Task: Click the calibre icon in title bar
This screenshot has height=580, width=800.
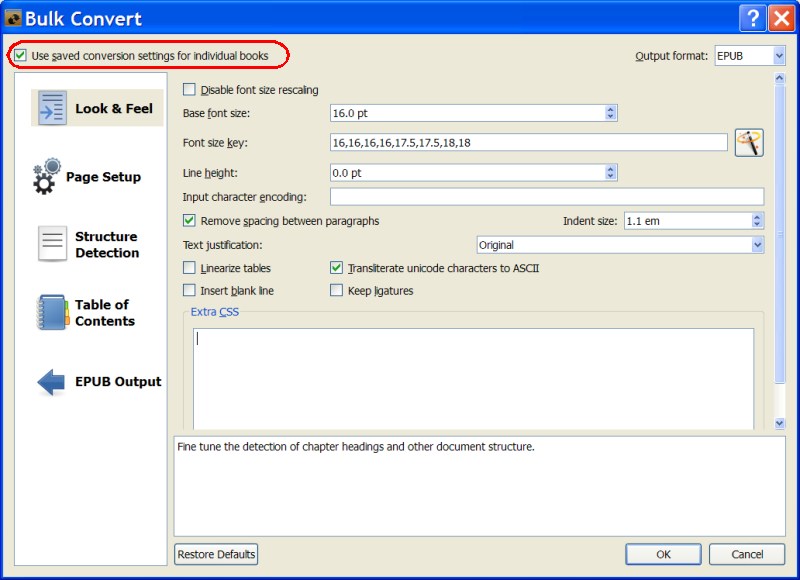Action: [13, 18]
